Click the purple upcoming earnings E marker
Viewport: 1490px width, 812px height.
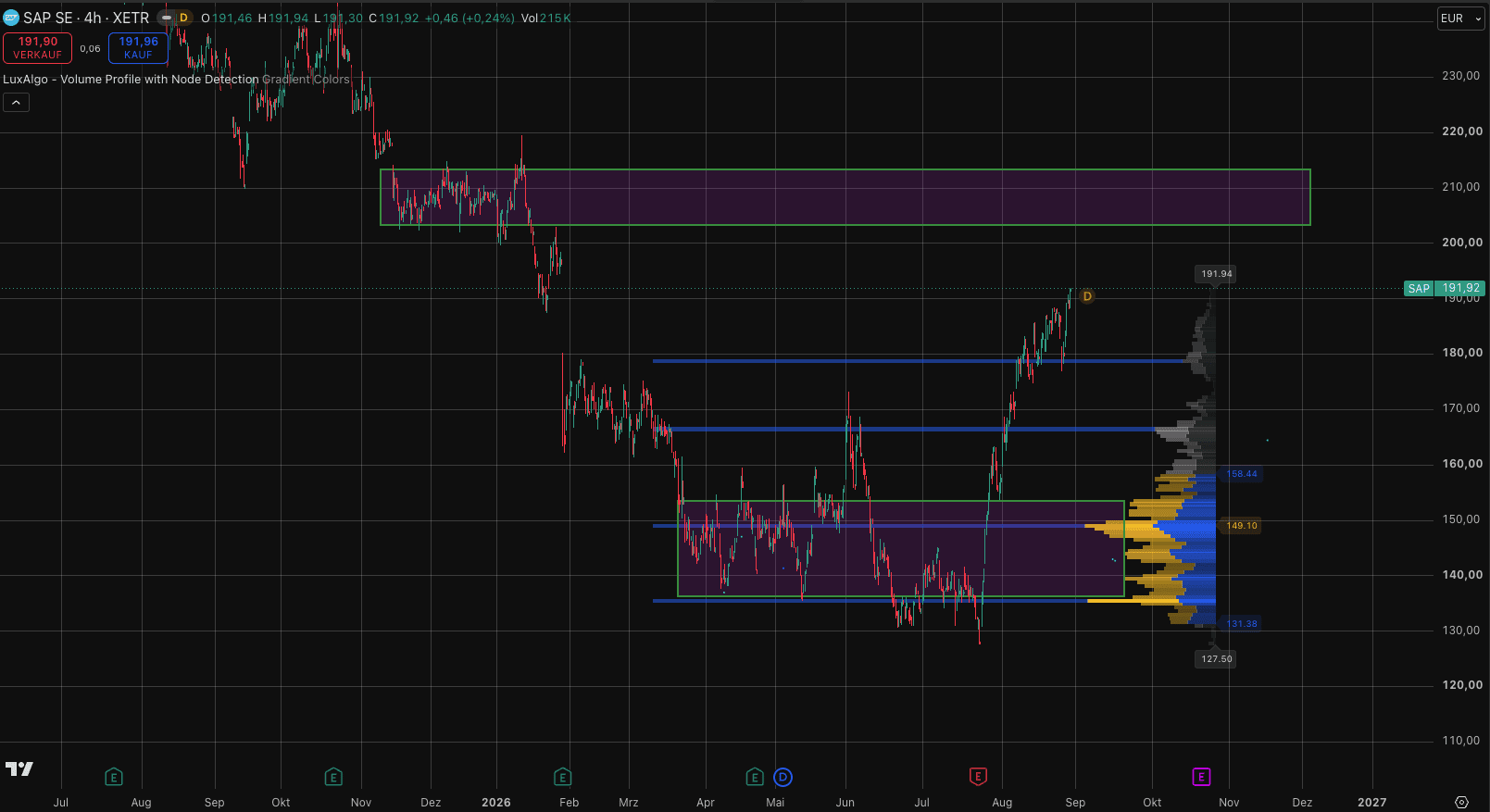1201,777
